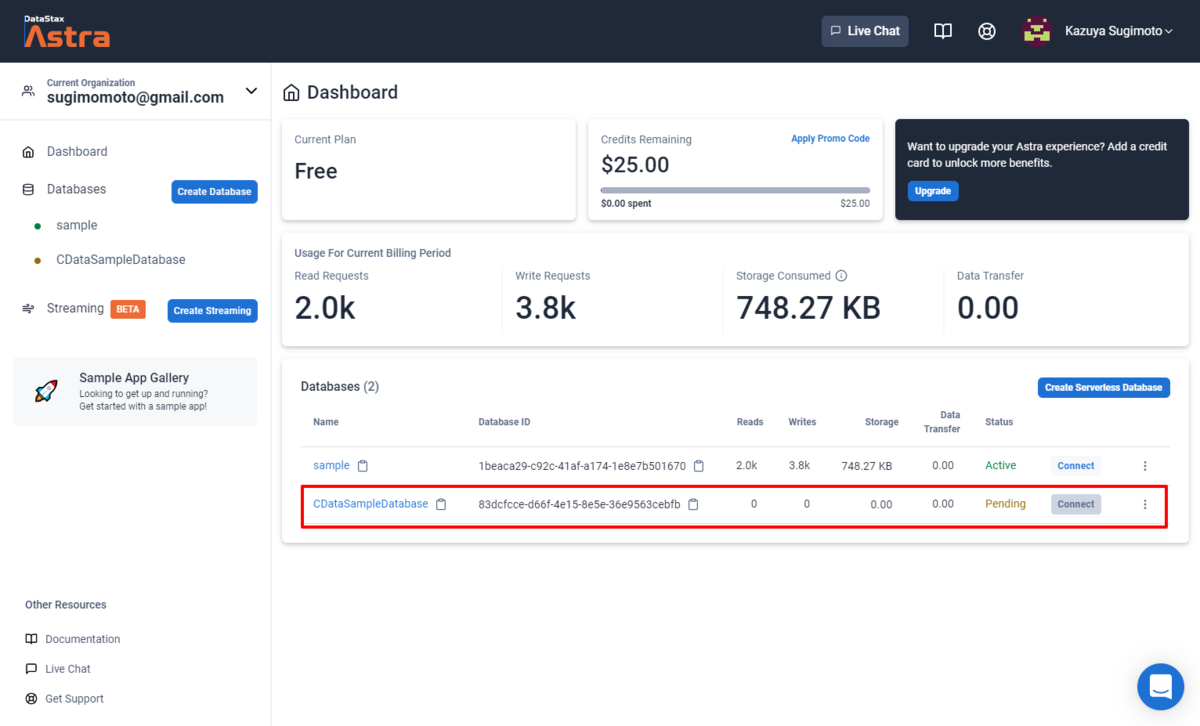Viewport: 1200px width, 726px height.
Task: Click the credits remaining progress bar
Action: pyautogui.click(x=735, y=188)
